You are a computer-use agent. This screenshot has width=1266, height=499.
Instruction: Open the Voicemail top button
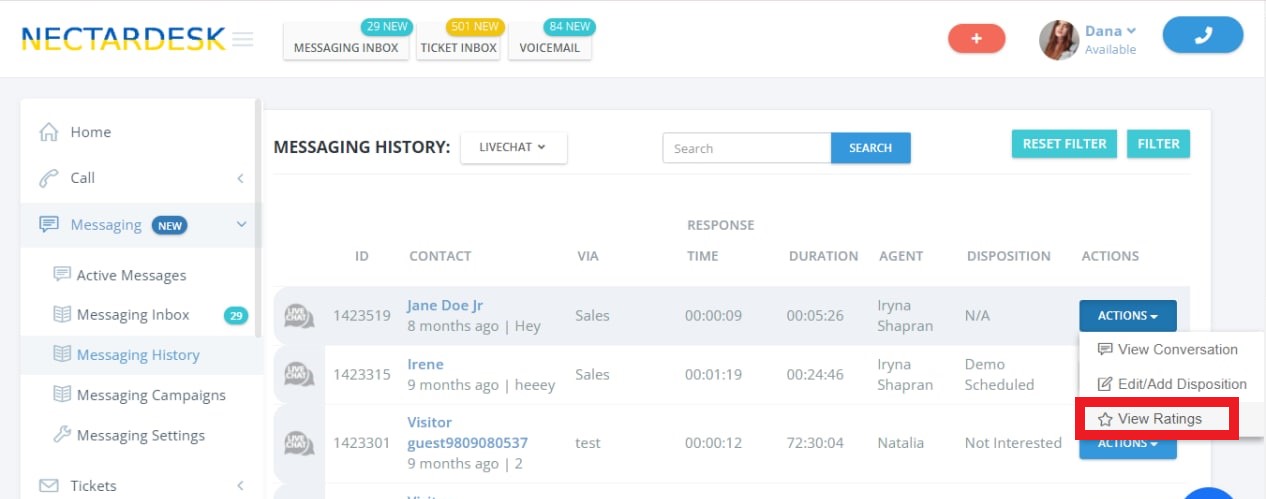coord(550,47)
